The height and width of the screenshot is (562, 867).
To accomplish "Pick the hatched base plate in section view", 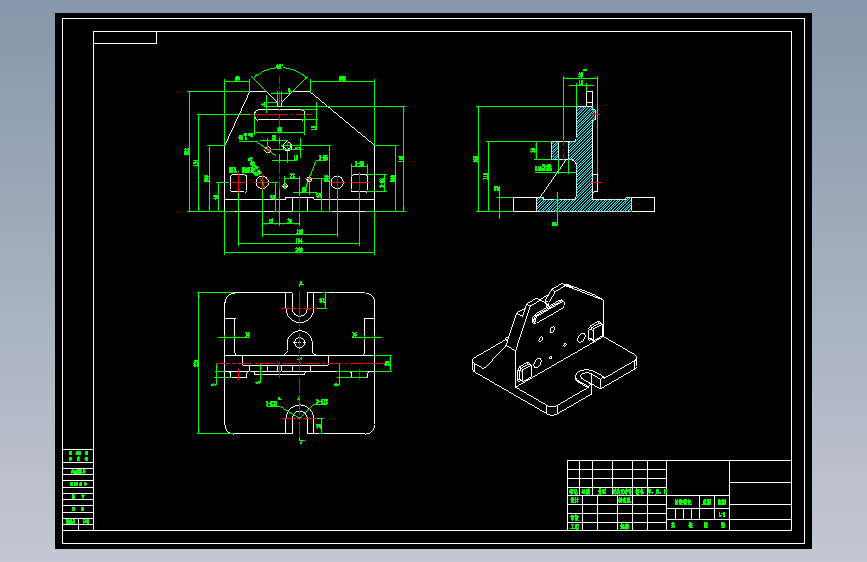I will [584, 205].
